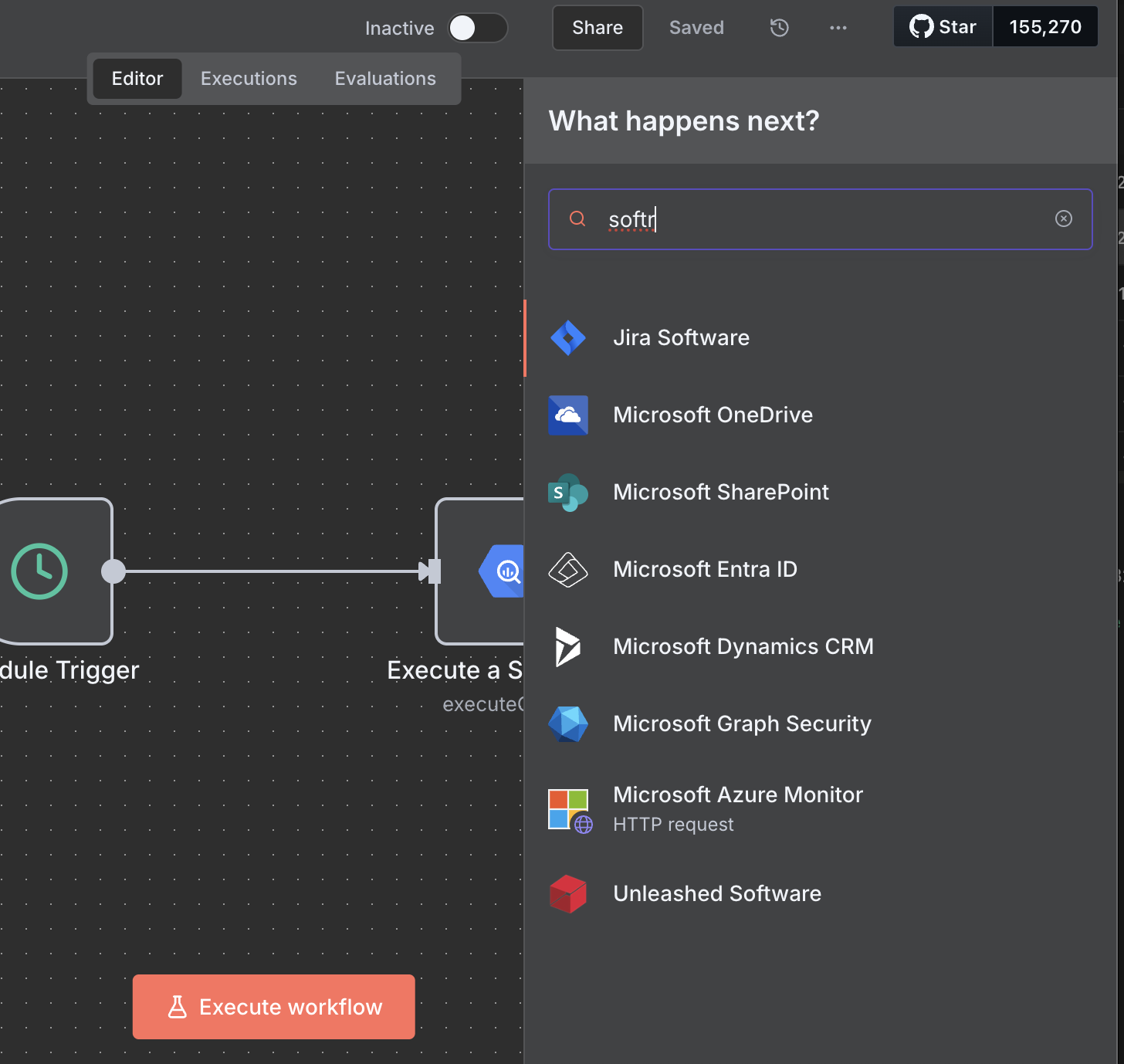Select the Unleashed Software red cube icon

point(568,894)
